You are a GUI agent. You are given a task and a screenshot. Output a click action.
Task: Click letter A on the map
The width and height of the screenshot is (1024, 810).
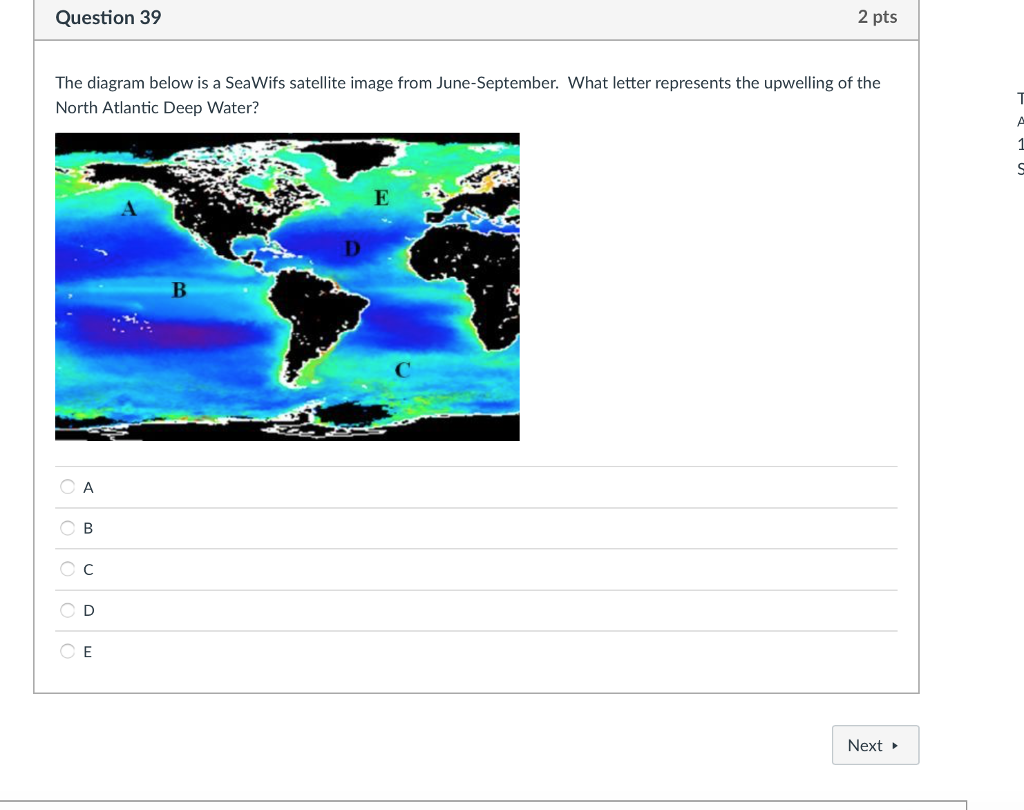(129, 208)
